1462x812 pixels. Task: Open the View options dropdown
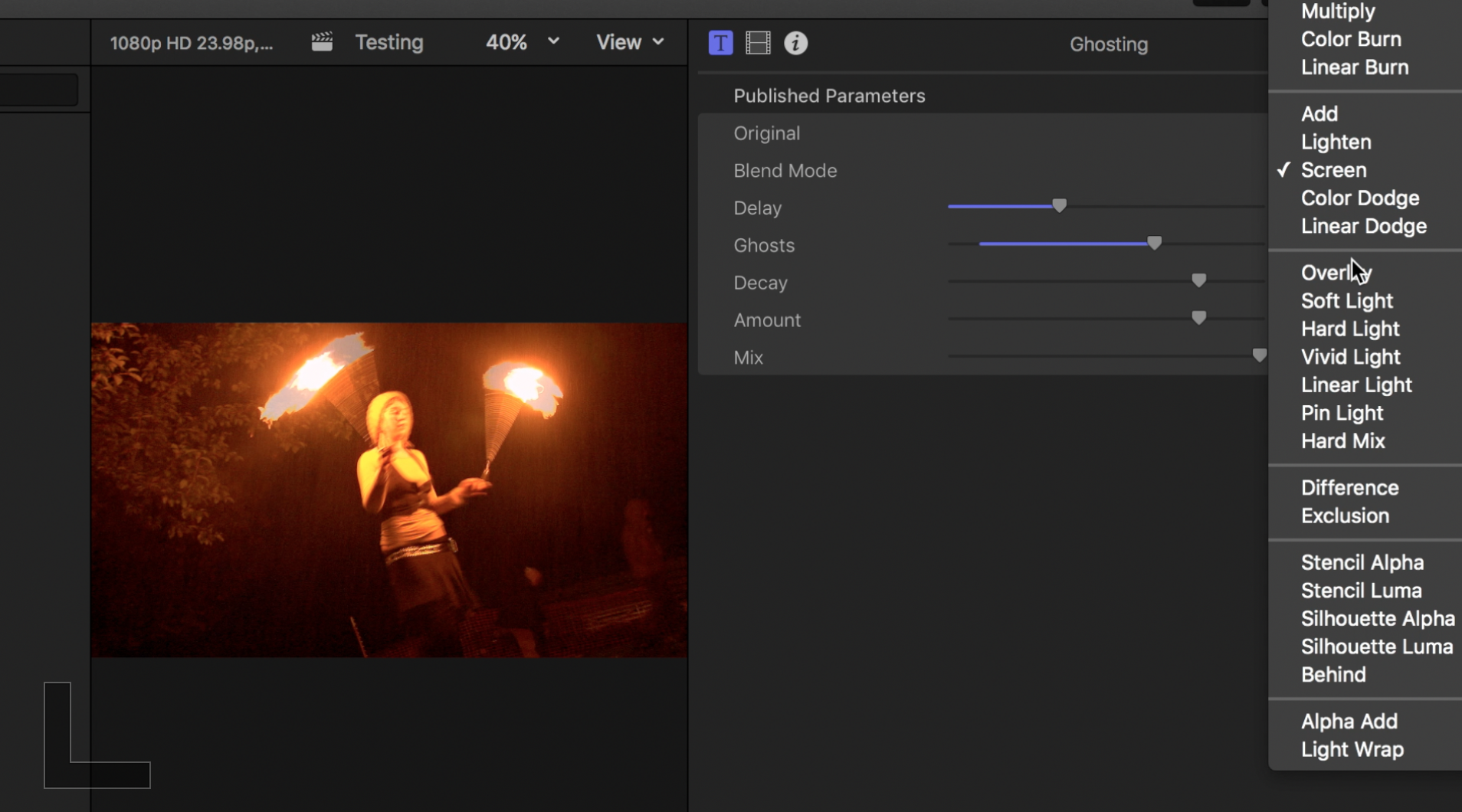(x=629, y=42)
